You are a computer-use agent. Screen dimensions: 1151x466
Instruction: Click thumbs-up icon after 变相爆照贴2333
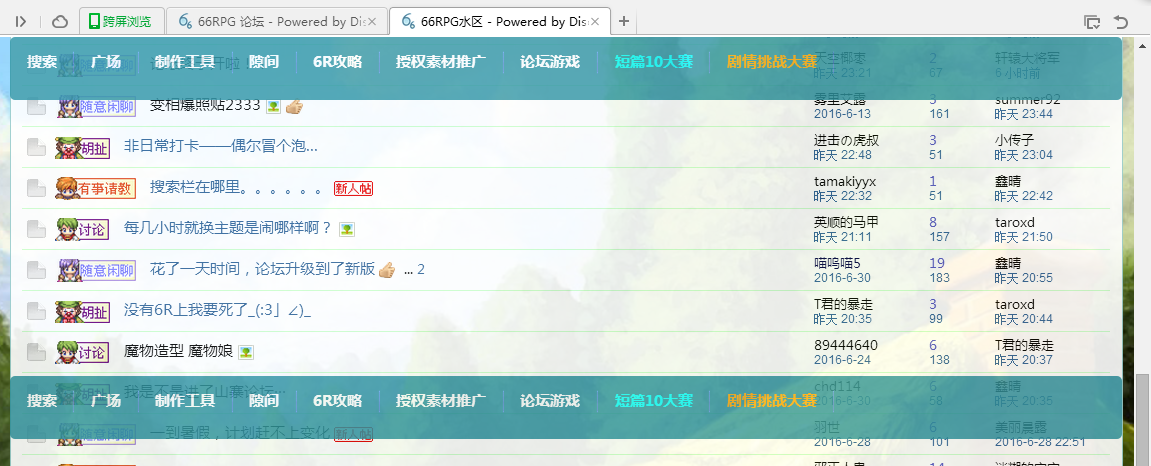click(294, 106)
